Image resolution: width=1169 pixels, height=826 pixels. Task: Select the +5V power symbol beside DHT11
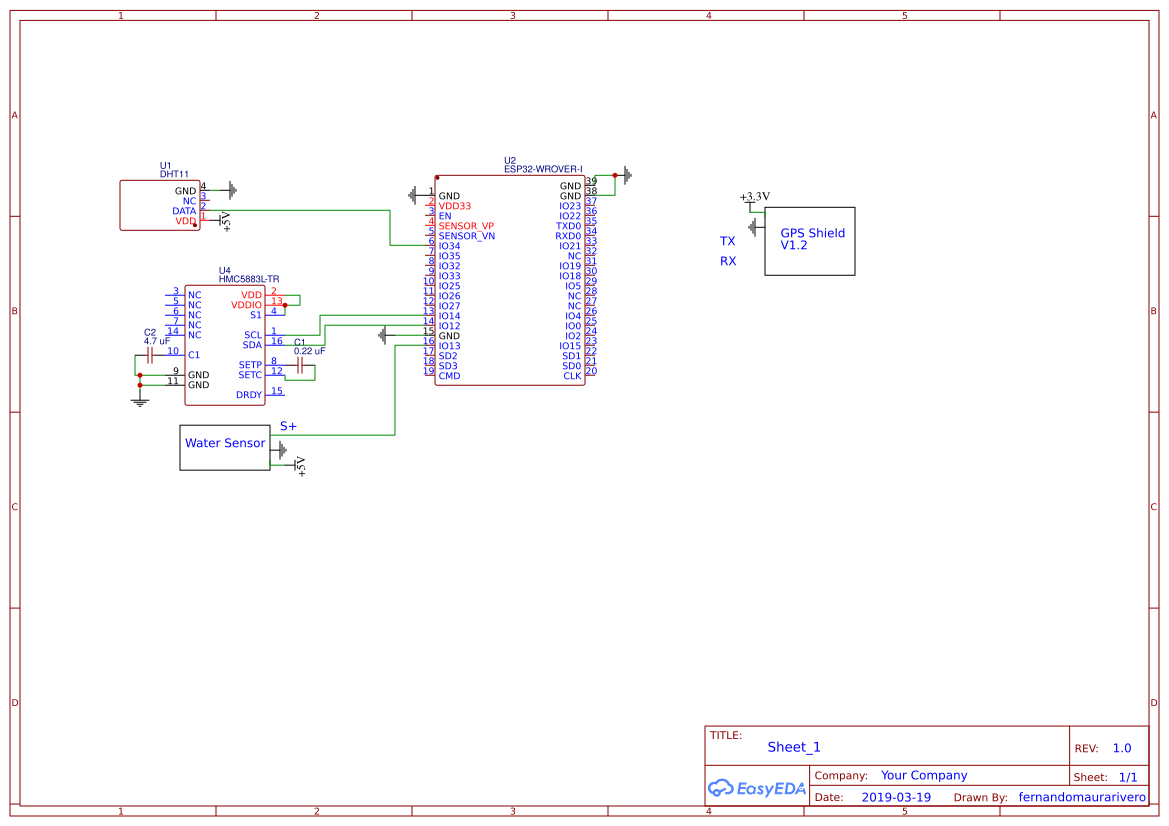point(225,221)
